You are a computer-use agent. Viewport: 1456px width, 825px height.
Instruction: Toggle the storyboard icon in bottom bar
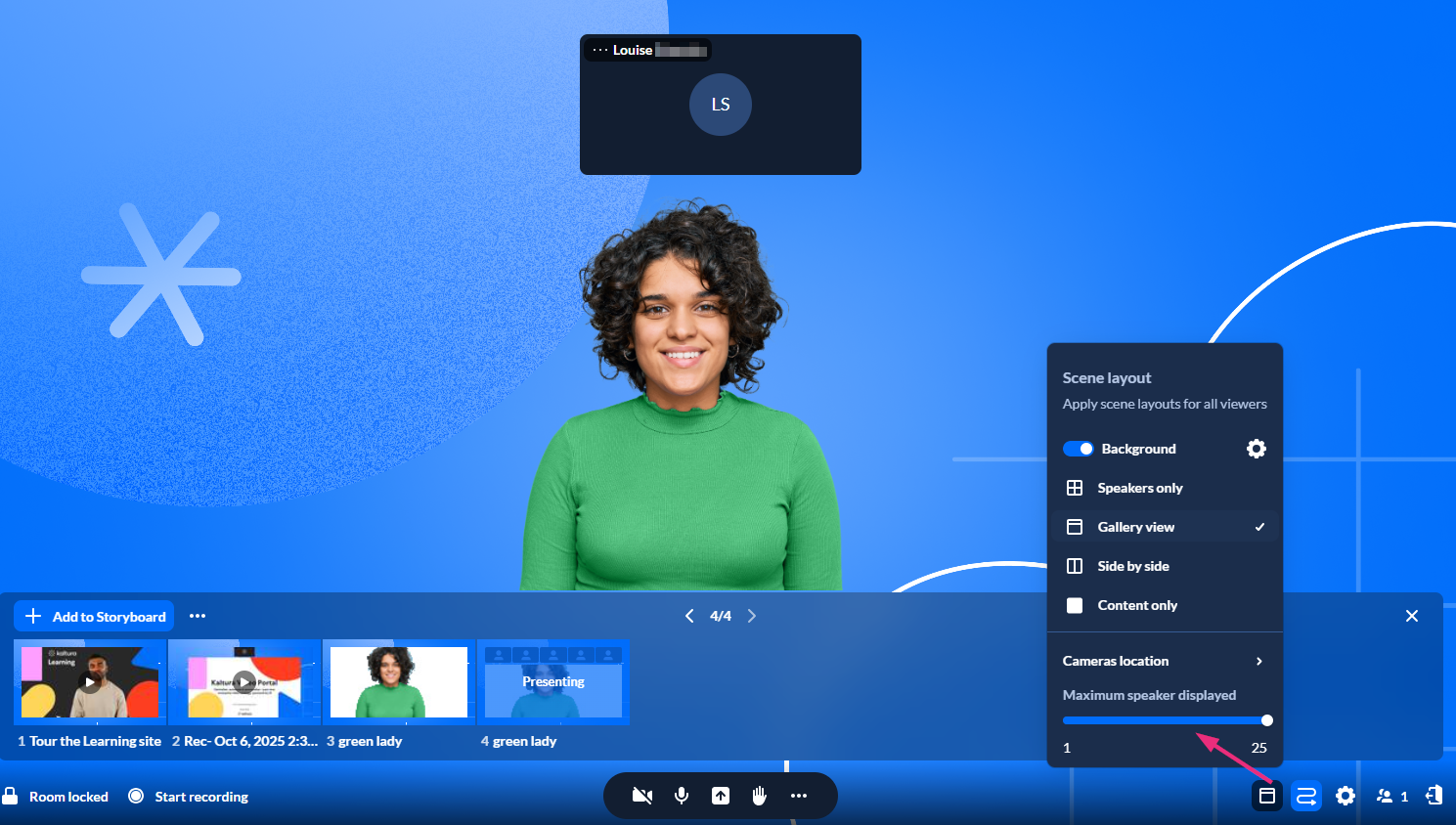[1306, 796]
